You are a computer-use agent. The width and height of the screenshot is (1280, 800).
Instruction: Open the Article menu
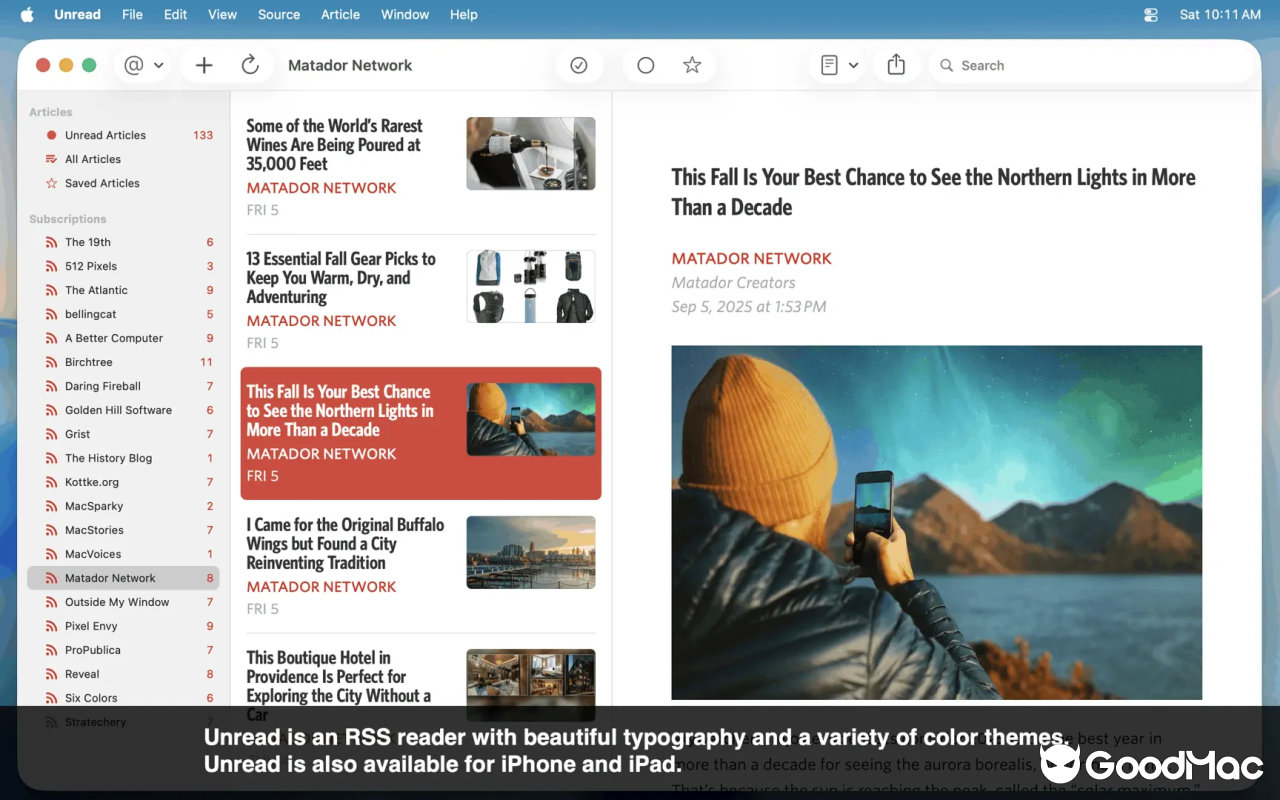341,14
